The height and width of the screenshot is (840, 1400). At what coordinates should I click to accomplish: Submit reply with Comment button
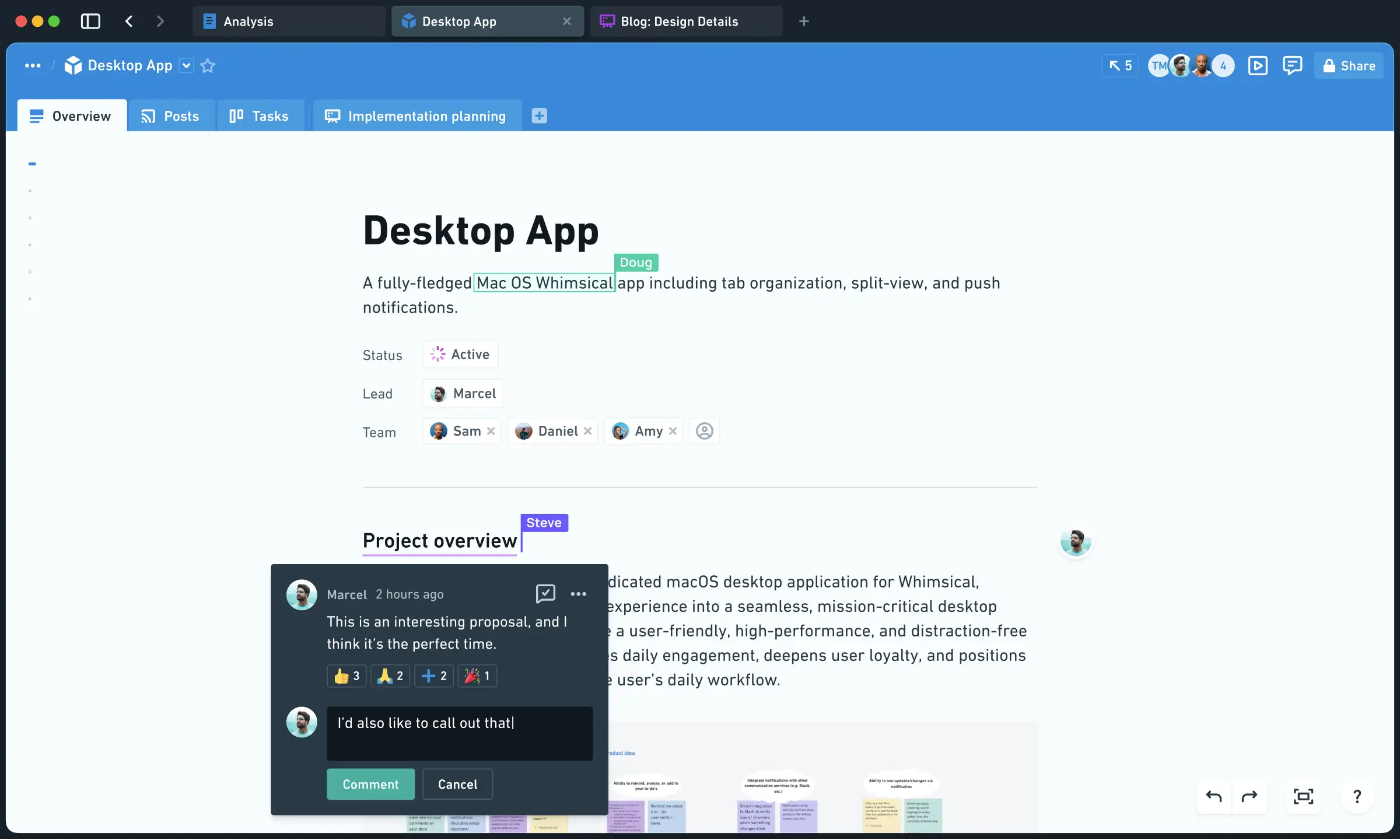point(370,785)
